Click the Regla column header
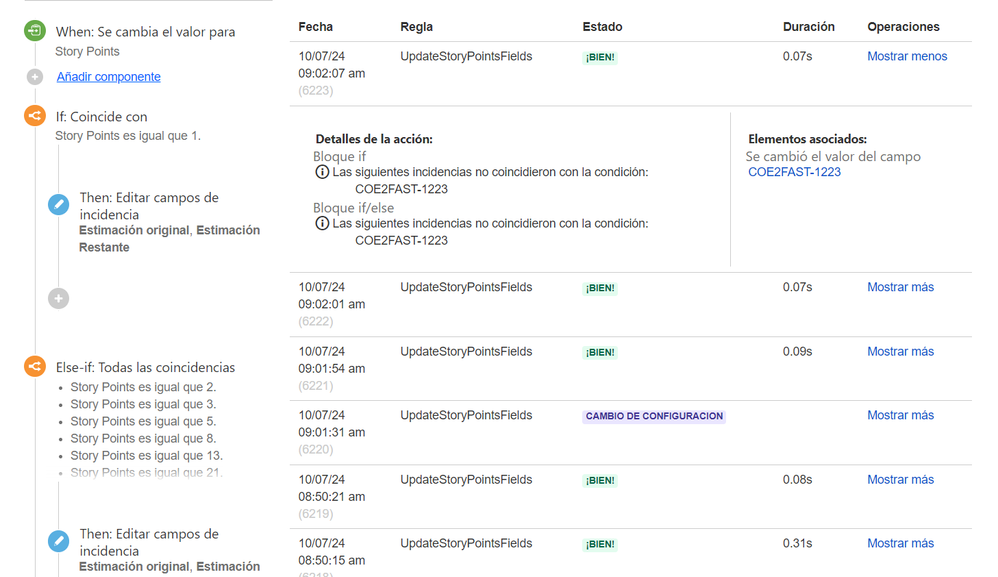This screenshot has height=577, width=998. point(416,27)
